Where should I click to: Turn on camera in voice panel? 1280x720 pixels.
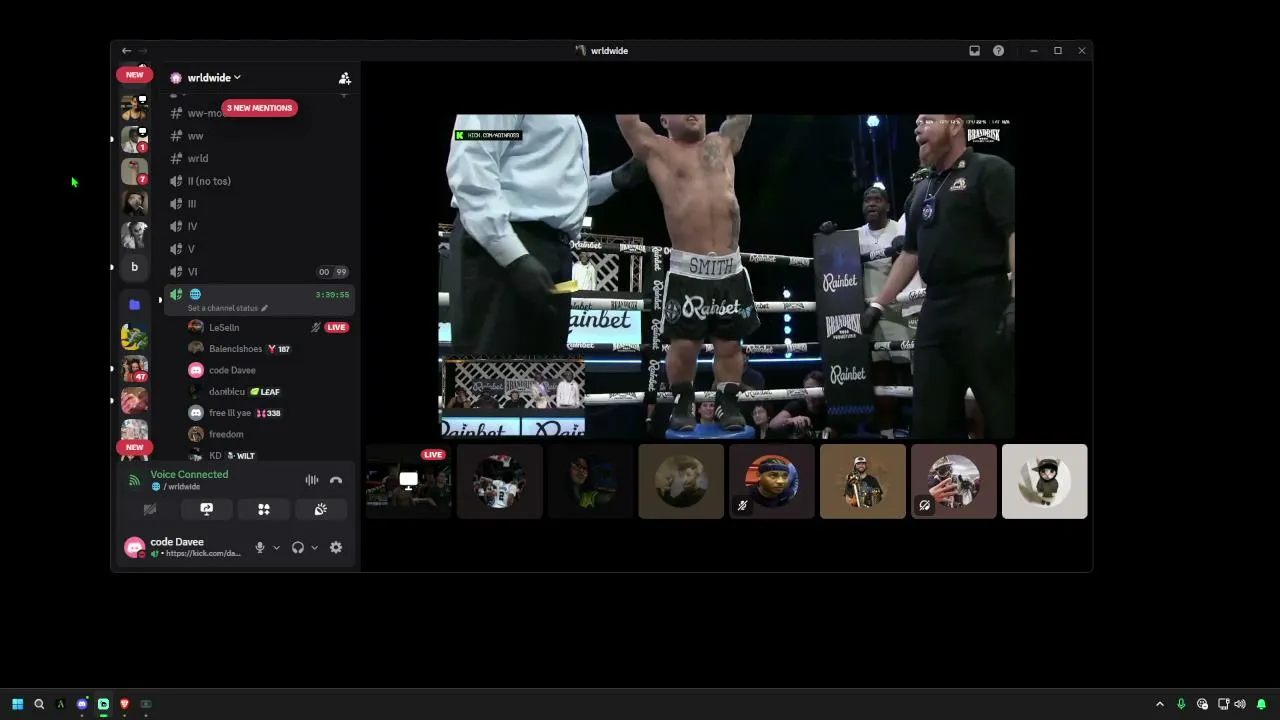(150, 509)
